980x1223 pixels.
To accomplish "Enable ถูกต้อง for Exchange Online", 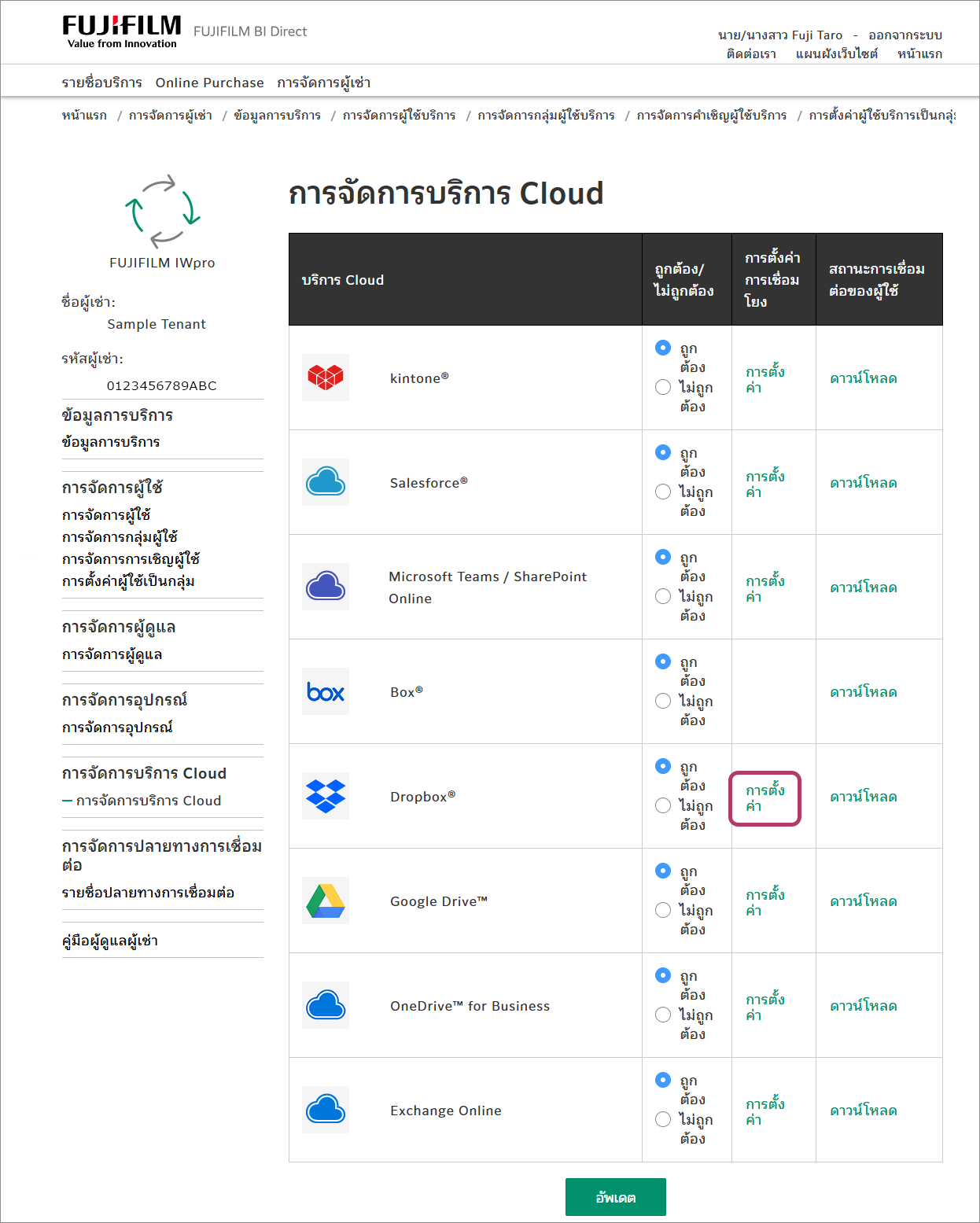I will pos(663,1080).
